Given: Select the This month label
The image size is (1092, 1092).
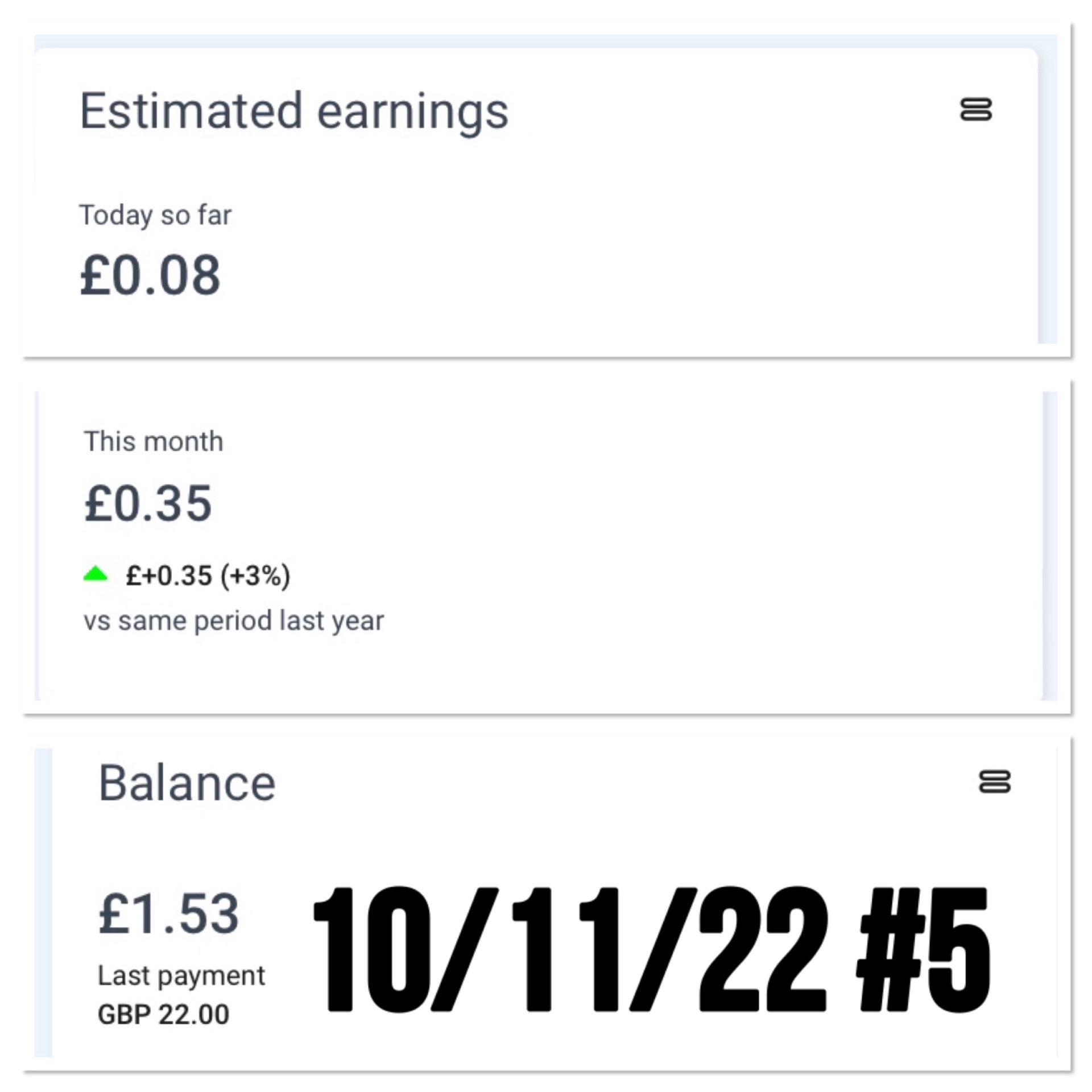Looking at the screenshot, I should tap(154, 441).
